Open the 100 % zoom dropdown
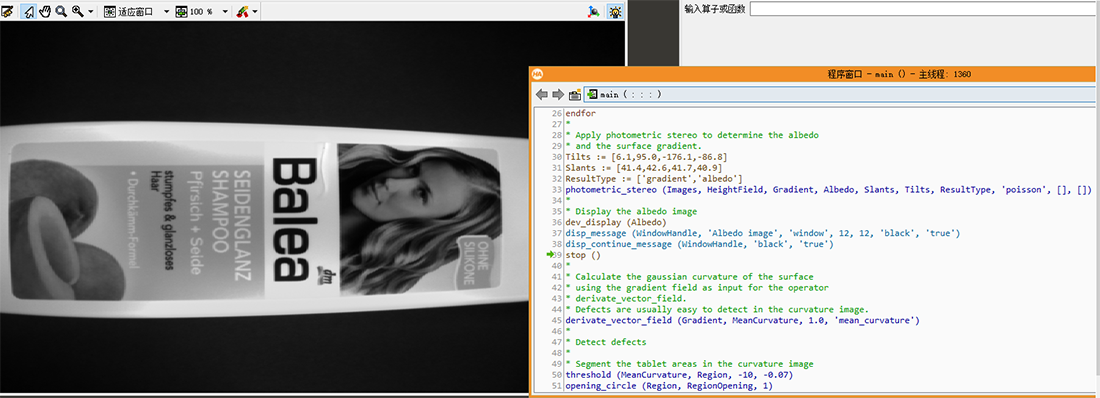Screen dimensions: 1100x398 [x=225, y=12]
